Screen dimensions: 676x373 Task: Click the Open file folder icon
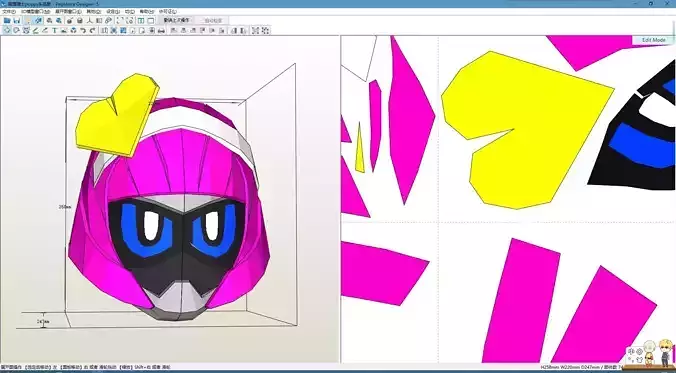[7, 21]
